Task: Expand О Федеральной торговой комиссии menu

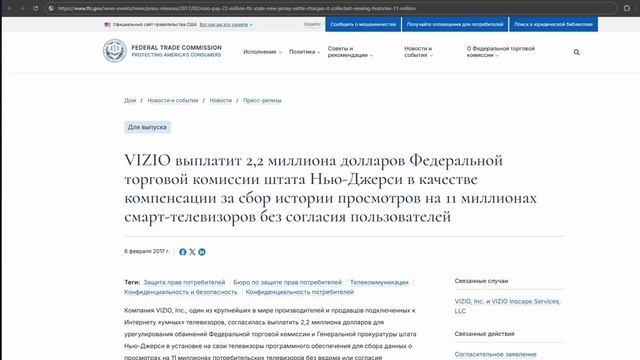Action: 501,52
